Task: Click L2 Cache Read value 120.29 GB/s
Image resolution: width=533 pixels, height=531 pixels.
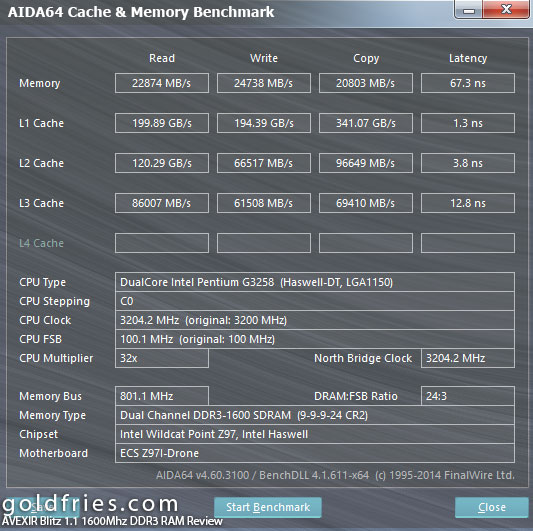Action: pyautogui.click(x=162, y=163)
